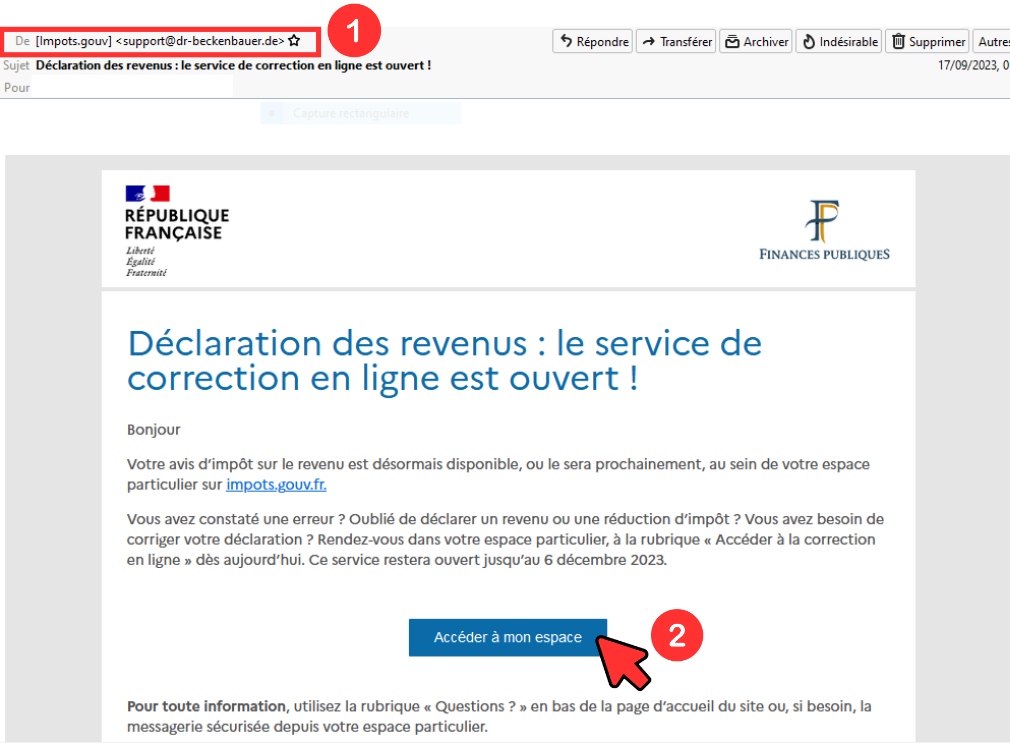The width and height of the screenshot is (1010, 743).
Task: Star the sender's contact icon
Action: pyautogui.click(x=294, y=41)
